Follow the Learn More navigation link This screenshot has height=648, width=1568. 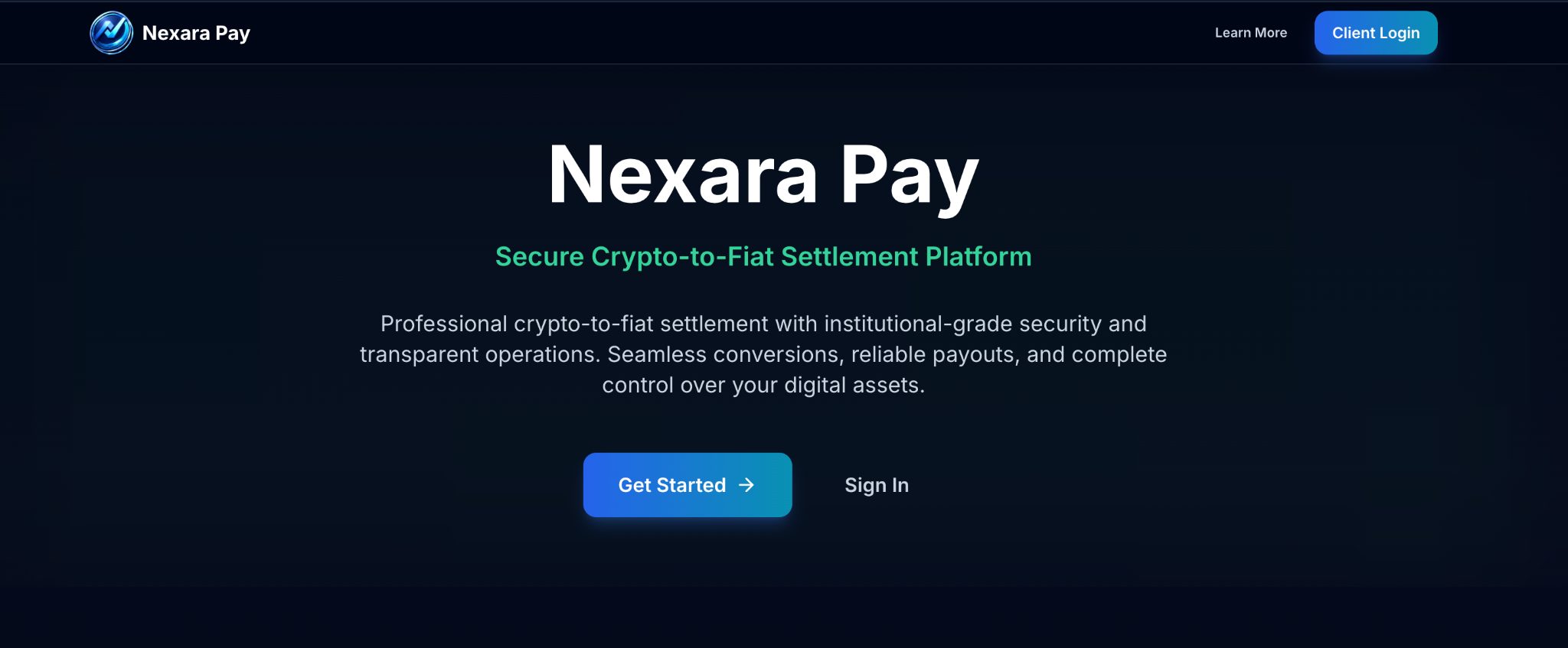coord(1250,33)
